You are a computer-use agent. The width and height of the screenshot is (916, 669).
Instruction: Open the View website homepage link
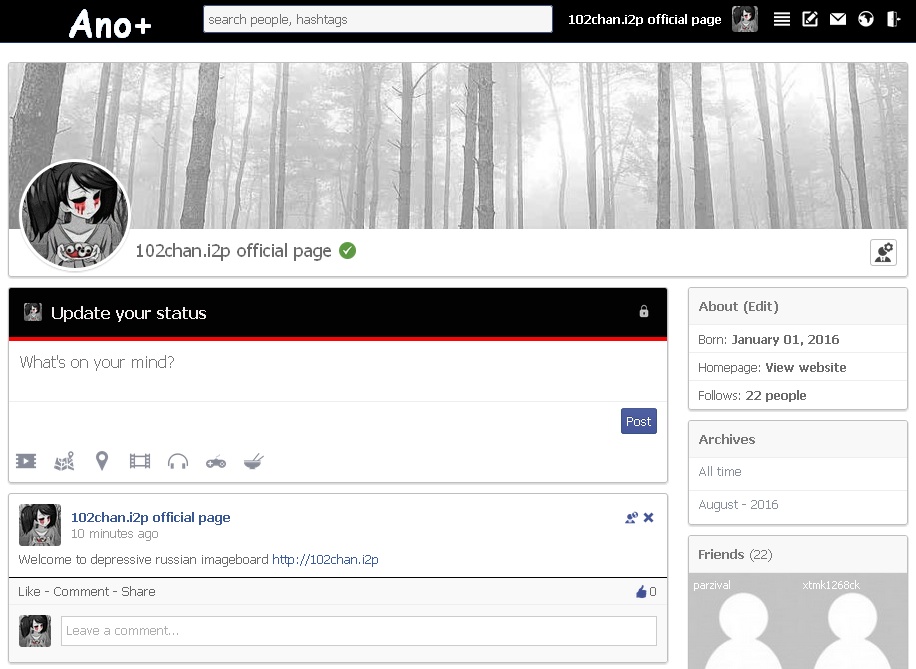(806, 368)
